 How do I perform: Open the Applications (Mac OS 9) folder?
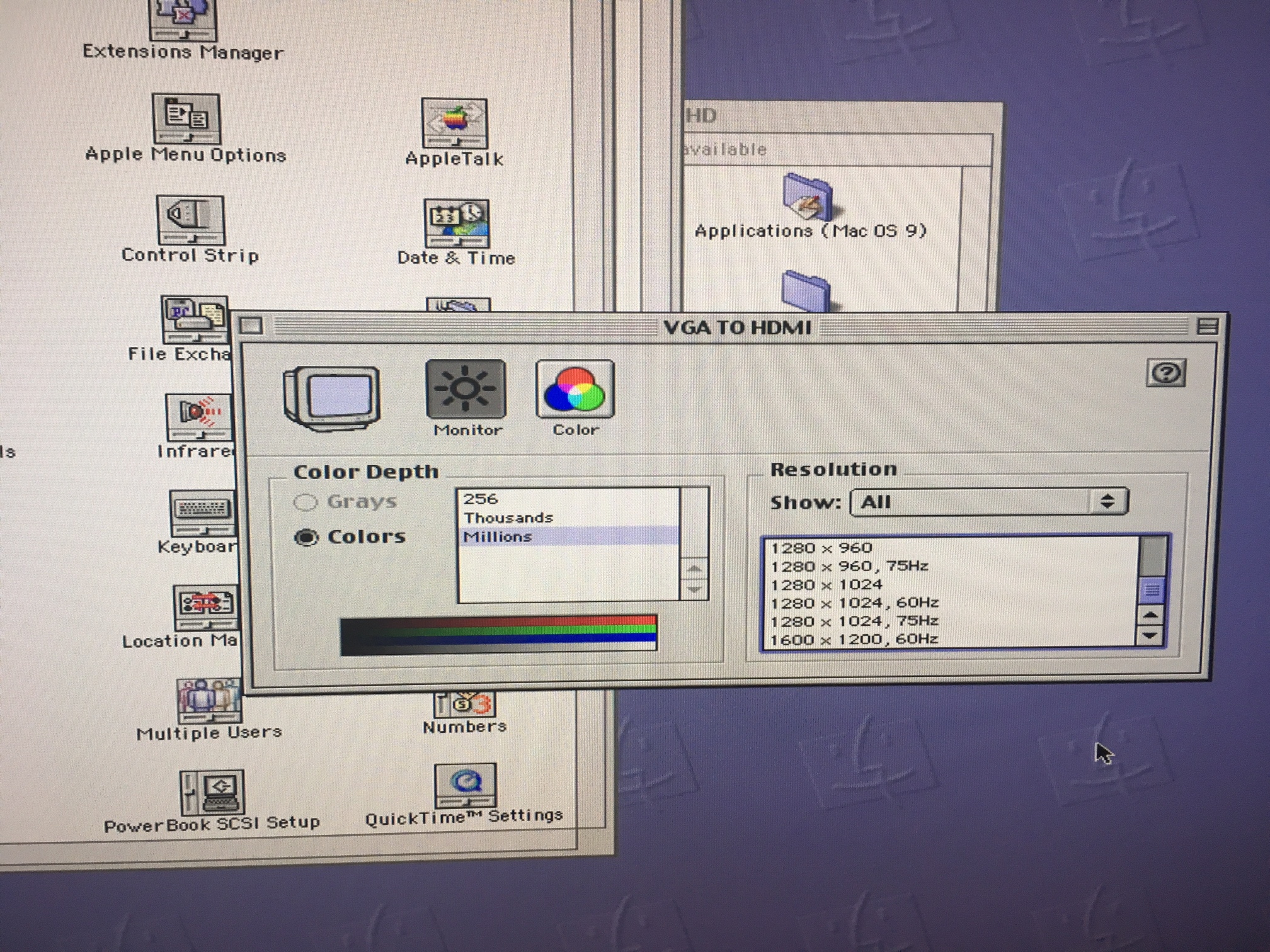808,197
